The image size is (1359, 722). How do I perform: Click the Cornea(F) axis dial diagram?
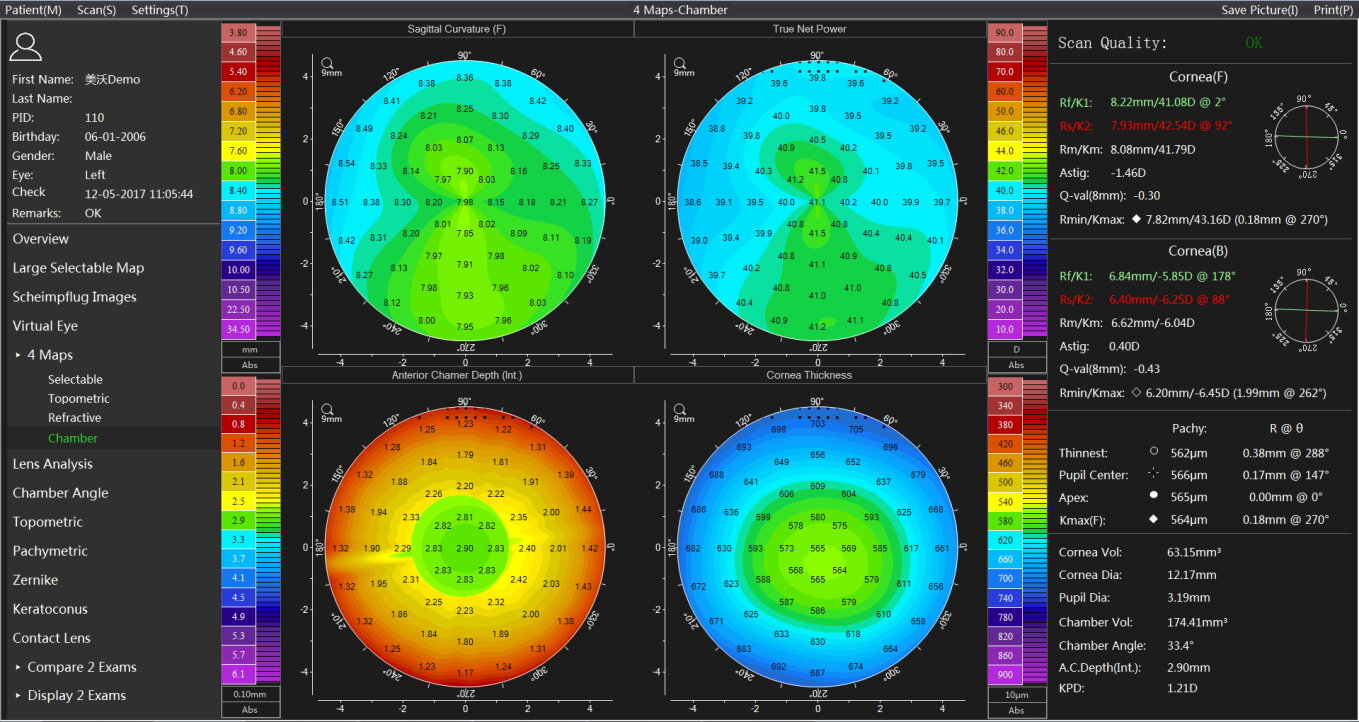[1305, 138]
